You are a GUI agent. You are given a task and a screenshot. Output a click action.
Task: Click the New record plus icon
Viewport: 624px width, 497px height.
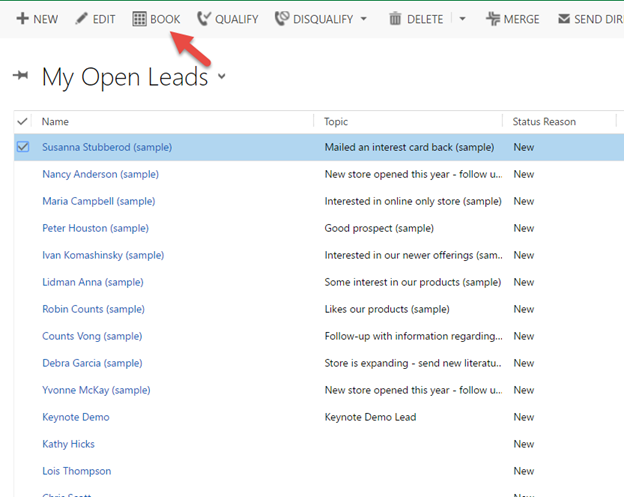(22, 19)
